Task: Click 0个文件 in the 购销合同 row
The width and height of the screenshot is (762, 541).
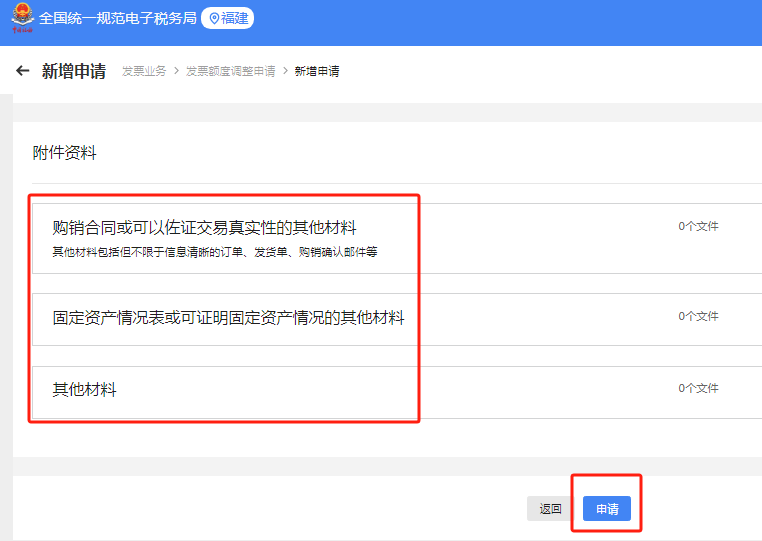Action: point(698,226)
